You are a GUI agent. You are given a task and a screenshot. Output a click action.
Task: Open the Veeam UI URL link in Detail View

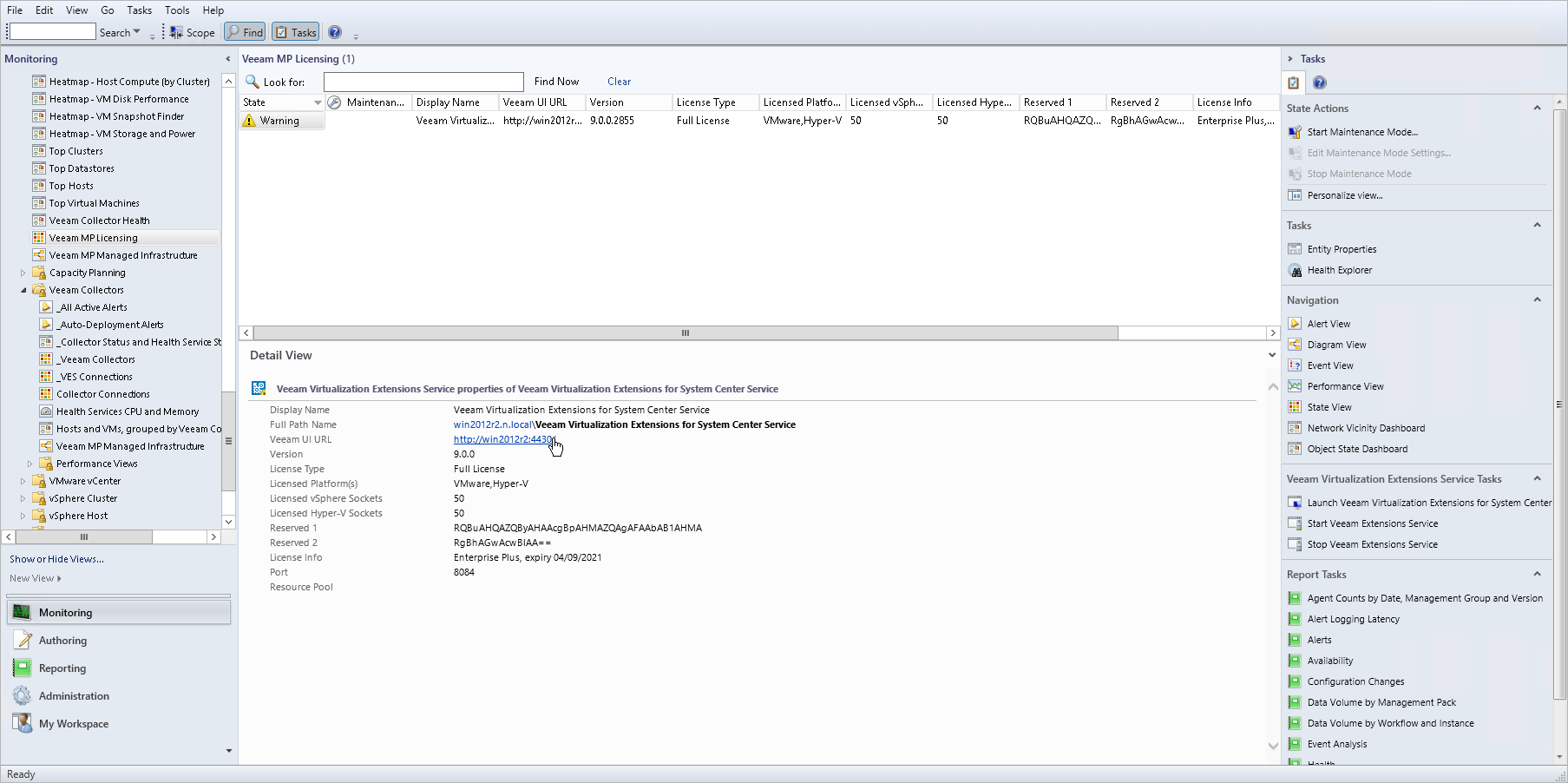click(504, 439)
